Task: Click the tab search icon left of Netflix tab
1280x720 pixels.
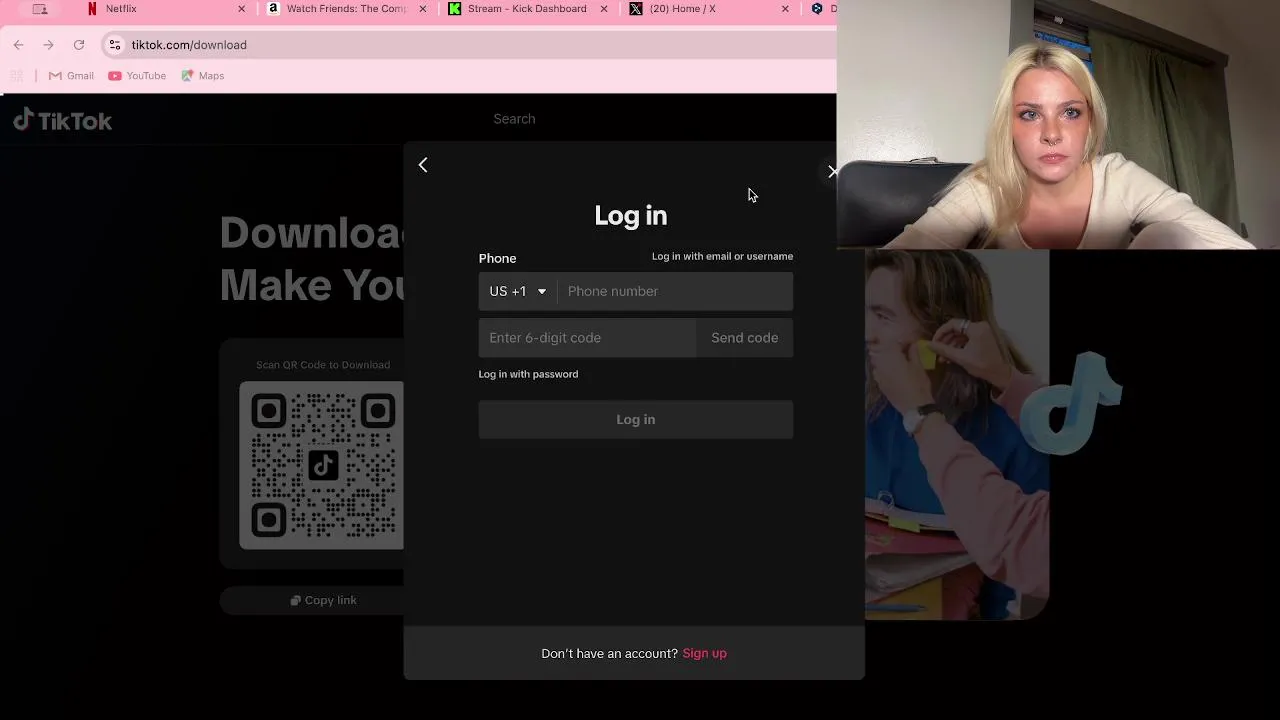Action: (x=40, y=9)
